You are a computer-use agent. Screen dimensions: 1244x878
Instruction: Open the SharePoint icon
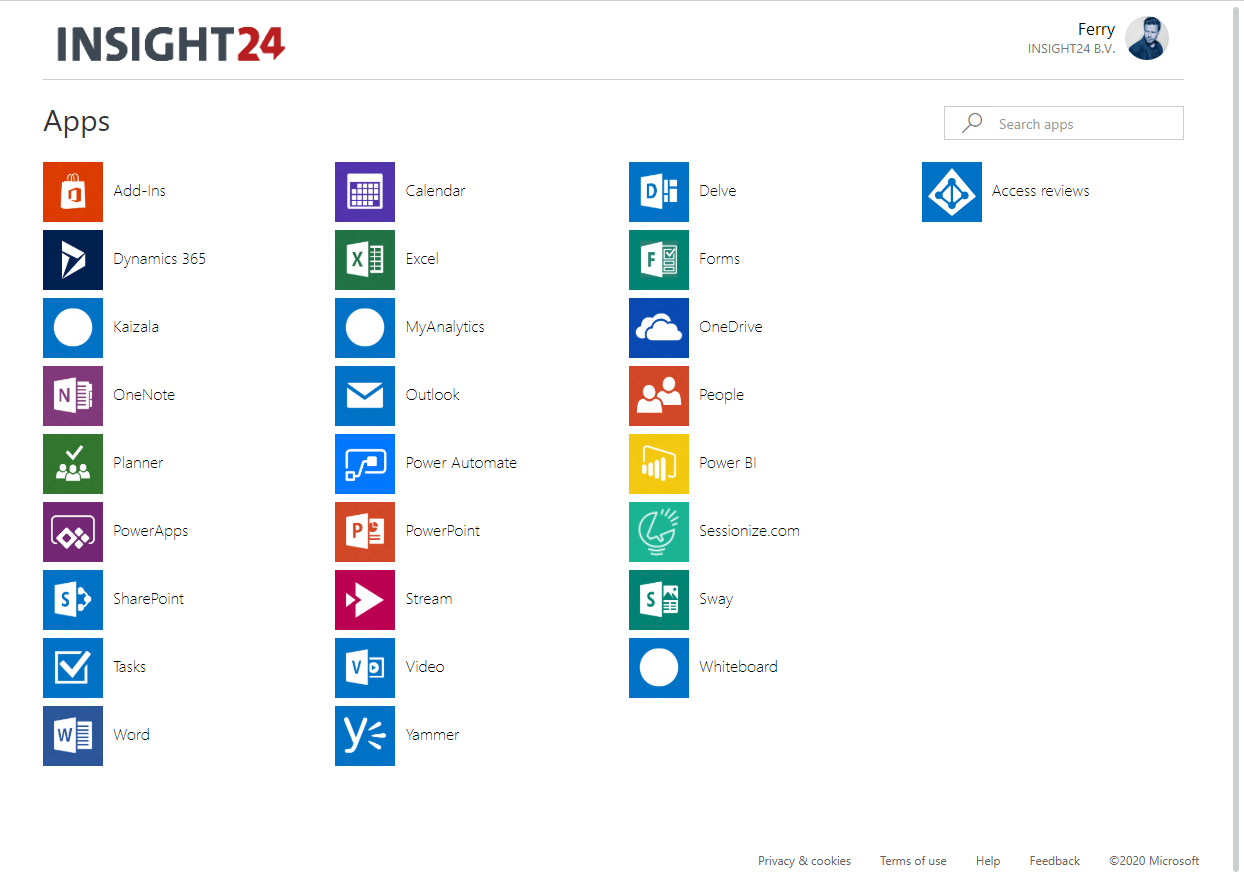click(x=73, y=600)
